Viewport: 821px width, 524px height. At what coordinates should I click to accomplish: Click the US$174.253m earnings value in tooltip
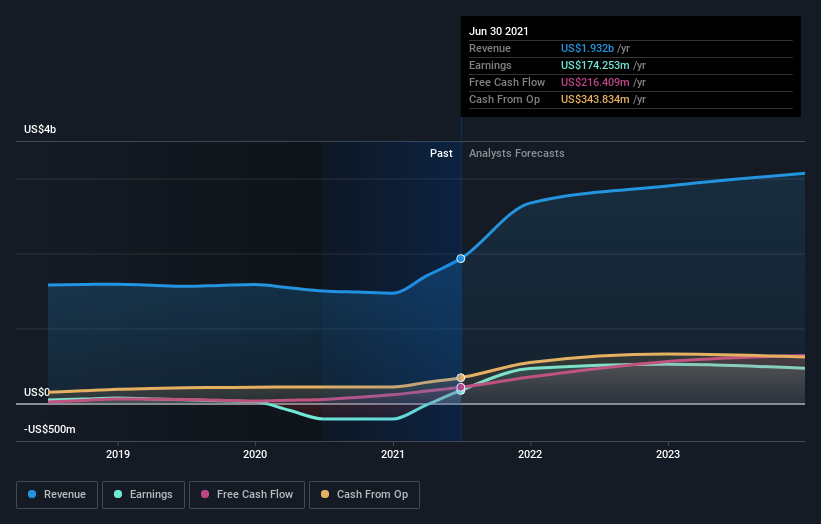pos(595,65)
